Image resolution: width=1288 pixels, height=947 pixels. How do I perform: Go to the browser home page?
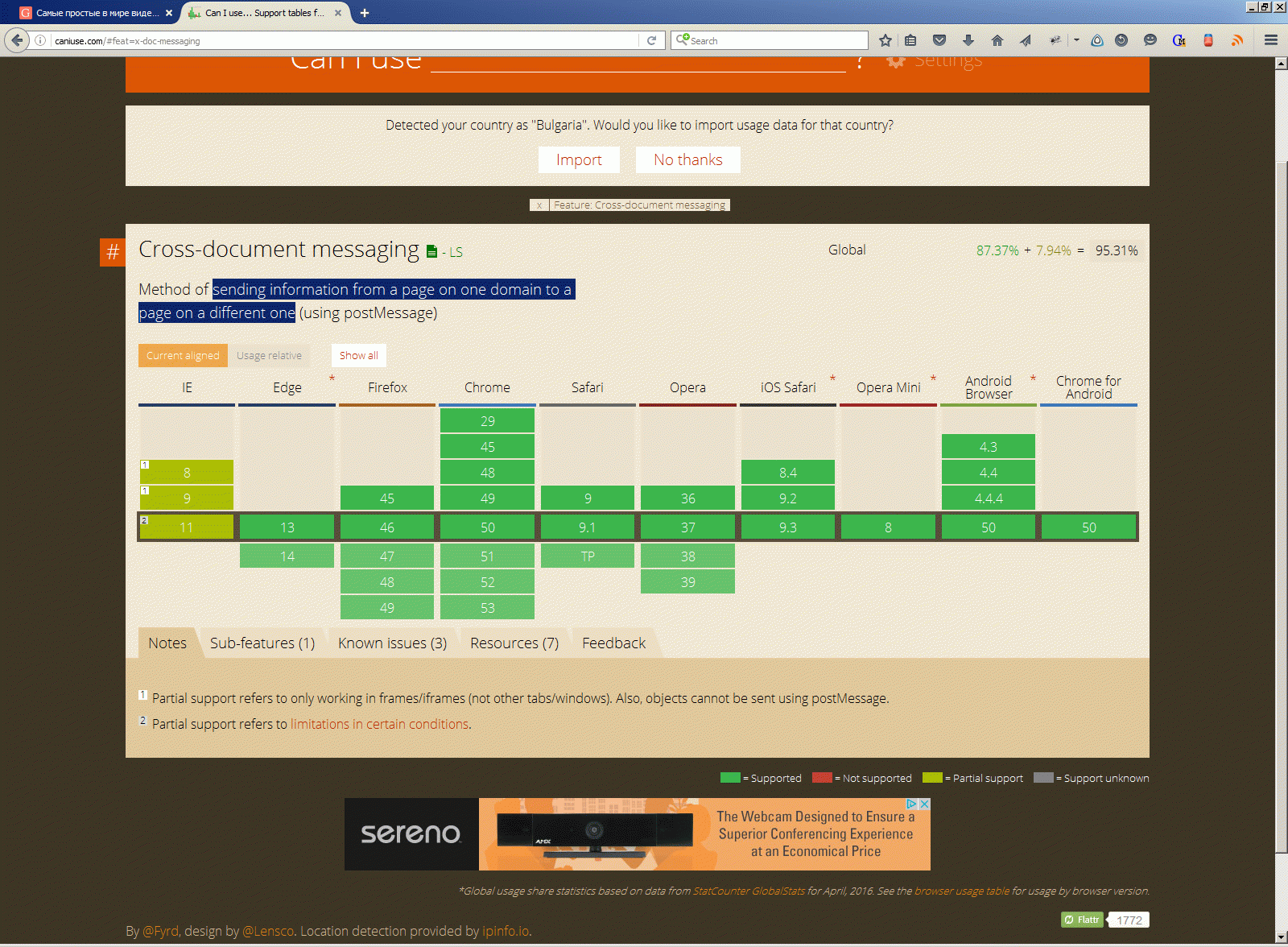(x=997, y=40)
